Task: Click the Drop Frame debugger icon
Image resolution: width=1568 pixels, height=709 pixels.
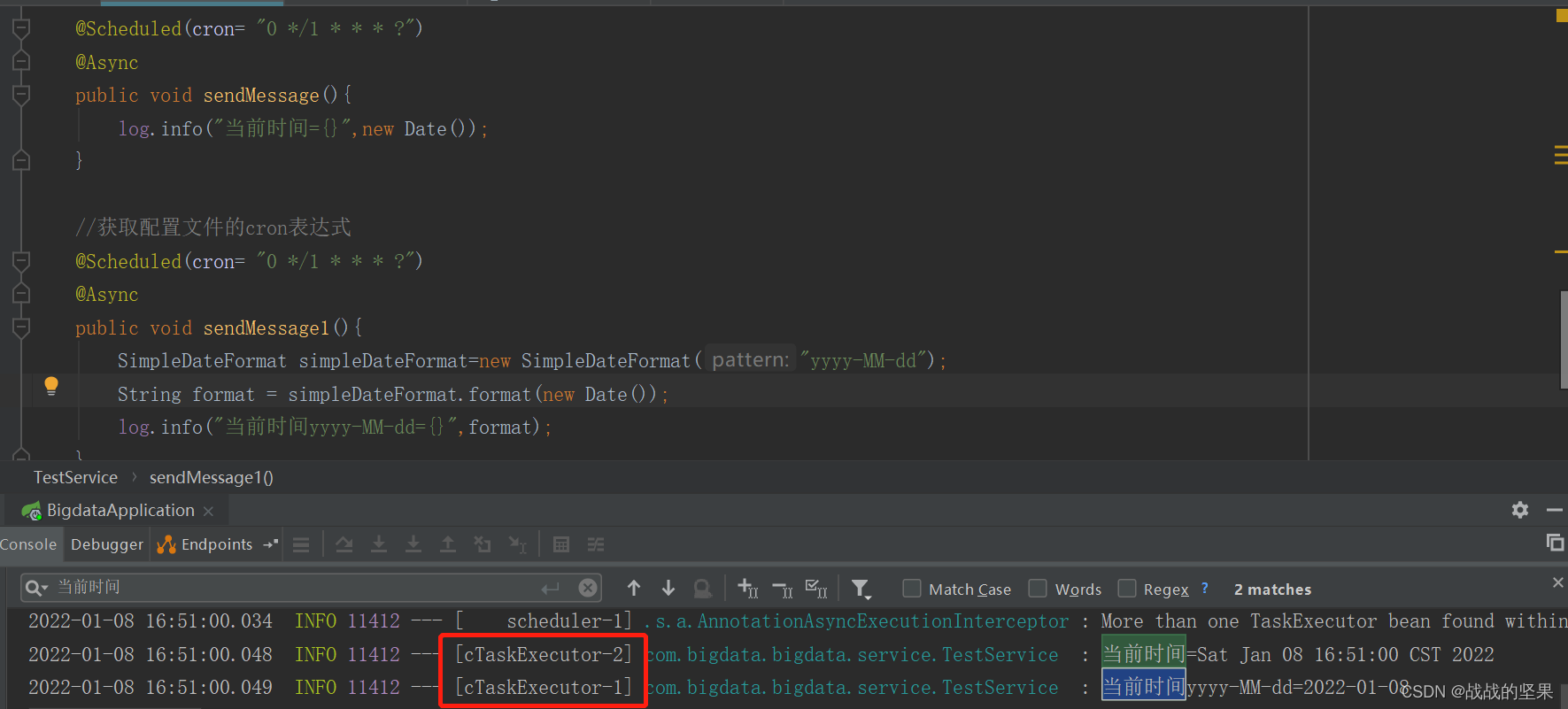Action: point(483,544)
